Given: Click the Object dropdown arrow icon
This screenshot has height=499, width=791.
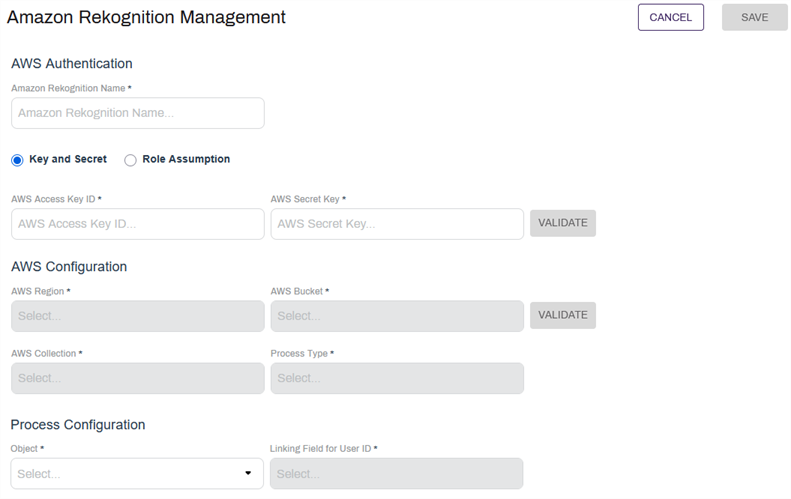Looking at the screenshot, I should 248,473.
